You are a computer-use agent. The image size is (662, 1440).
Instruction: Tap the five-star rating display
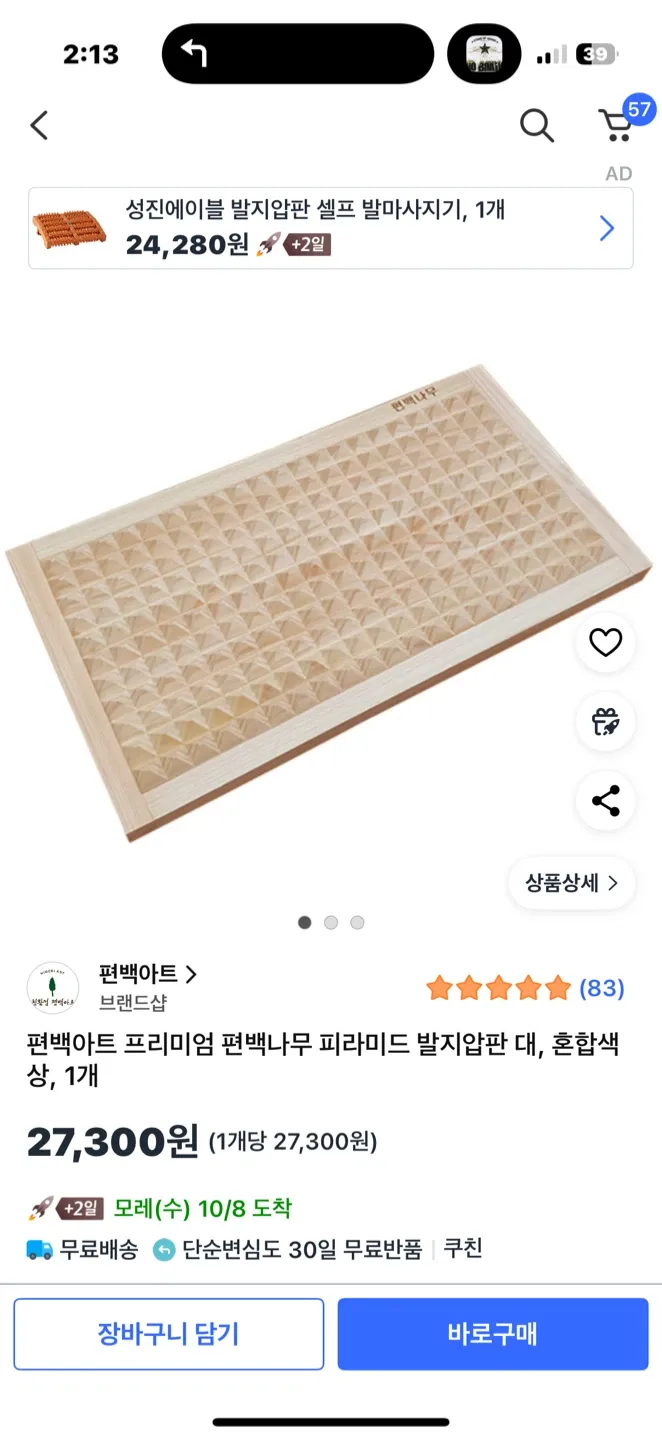click(x=497, y=988)
